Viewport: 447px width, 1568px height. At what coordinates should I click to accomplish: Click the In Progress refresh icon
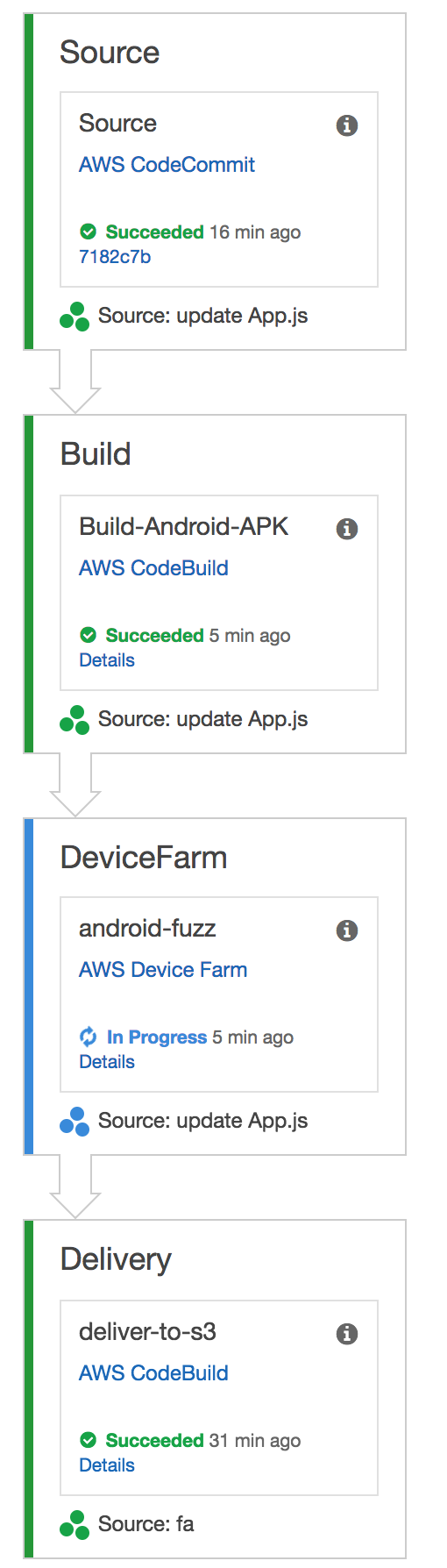tap(89, 1037)
